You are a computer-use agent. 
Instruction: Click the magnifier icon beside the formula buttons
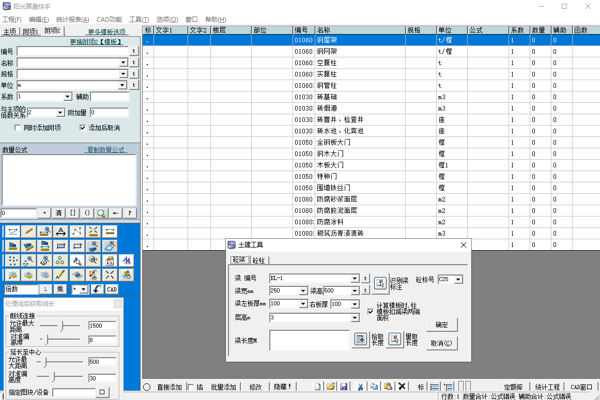click(102, 213)
